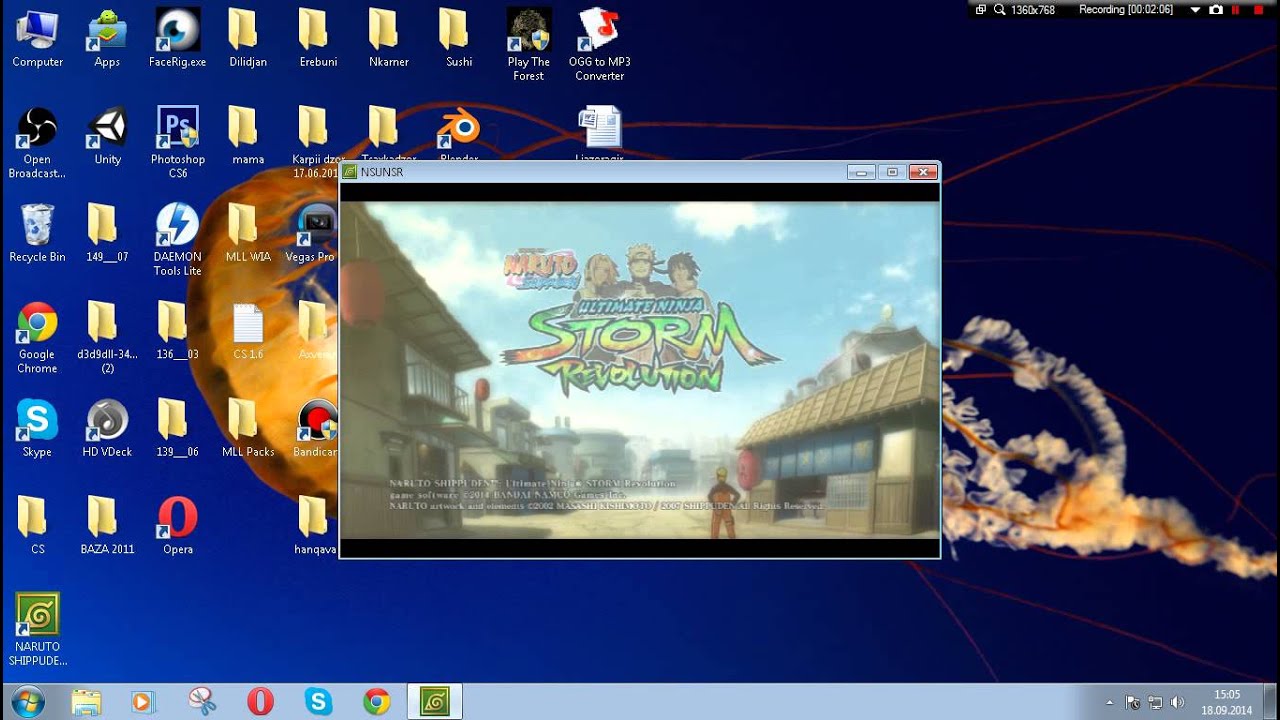
Task: Open the media player taskbar icon
Action: (x=142, y=701)
